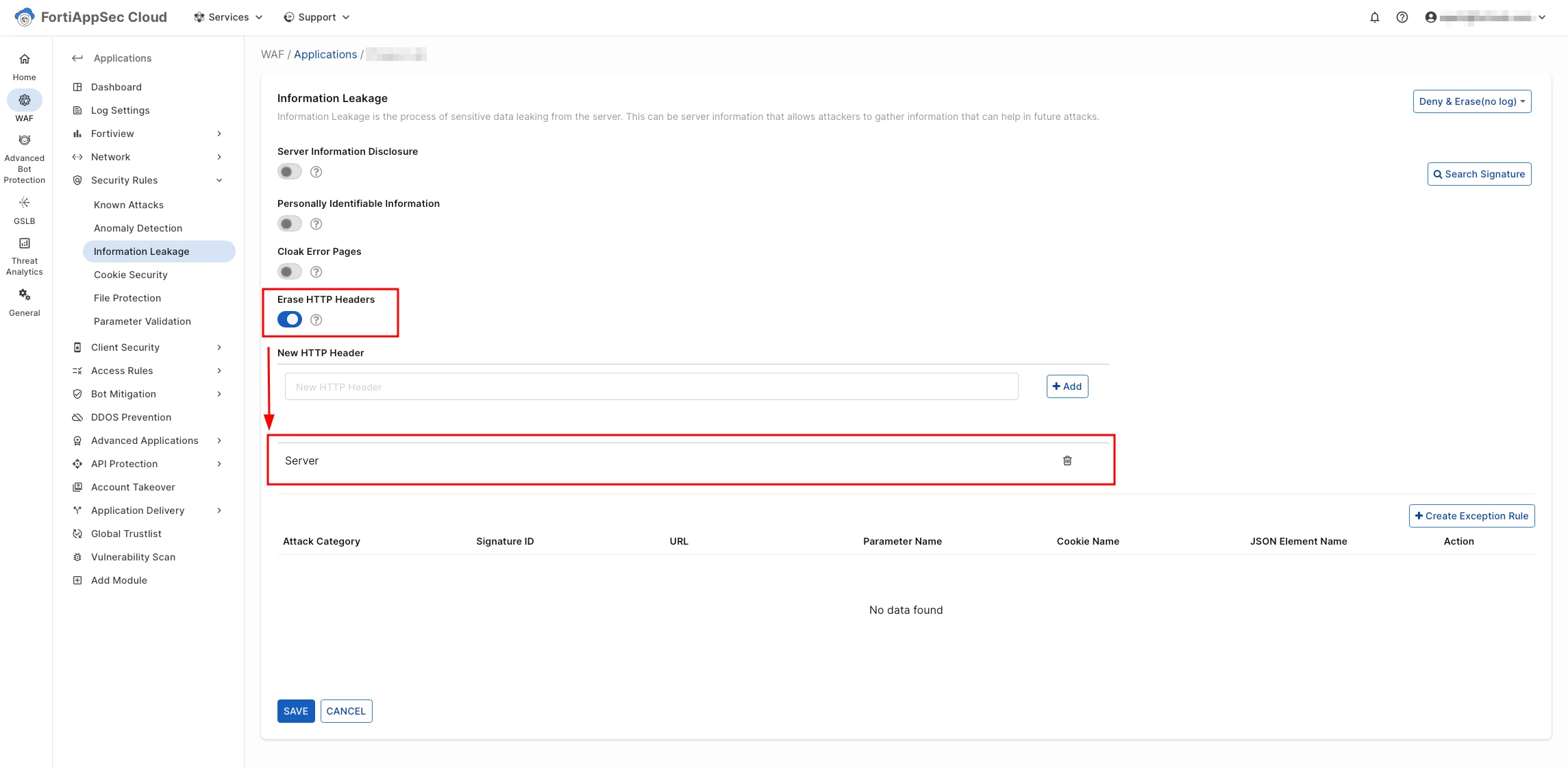
Task: Enable Server Information Disclosure toggle
Action: [x=290, y=172]
